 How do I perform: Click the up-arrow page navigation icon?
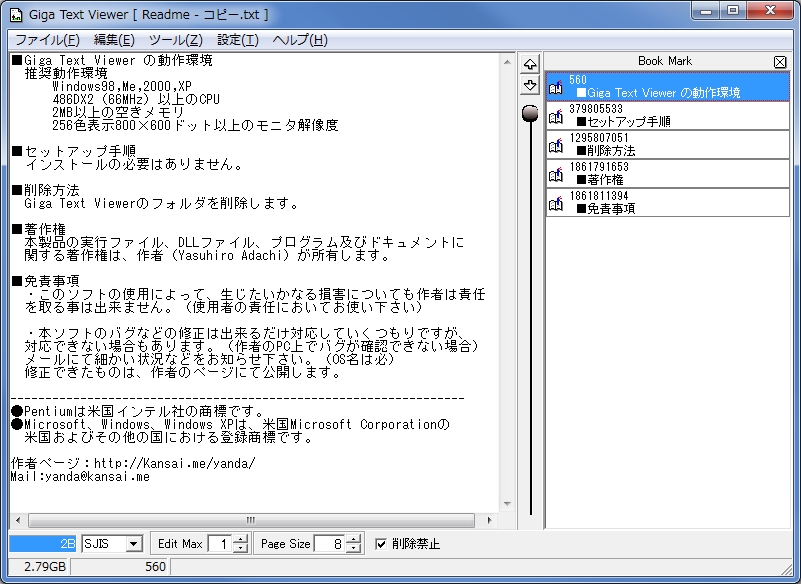click(x=529, y=64)
